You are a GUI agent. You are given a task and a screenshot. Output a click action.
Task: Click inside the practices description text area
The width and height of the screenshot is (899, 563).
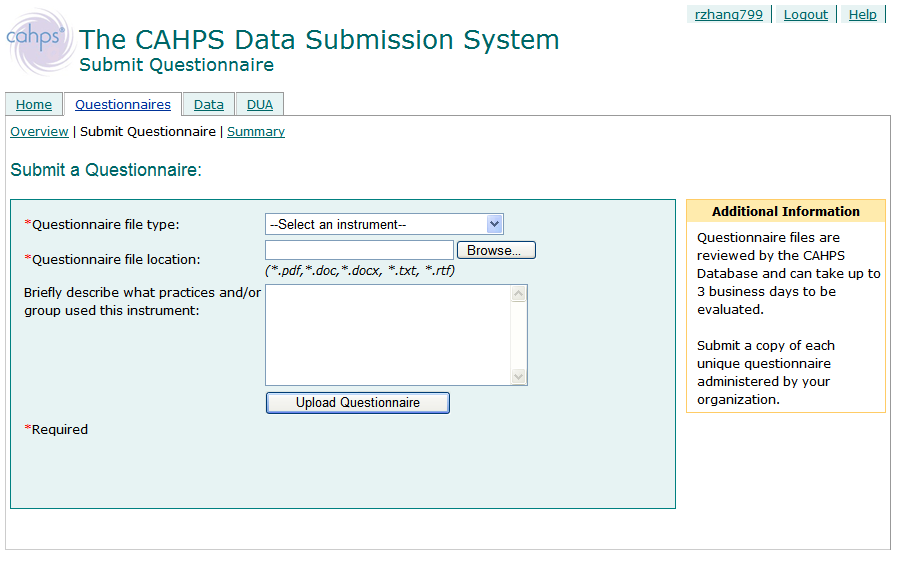click(388, 335)
